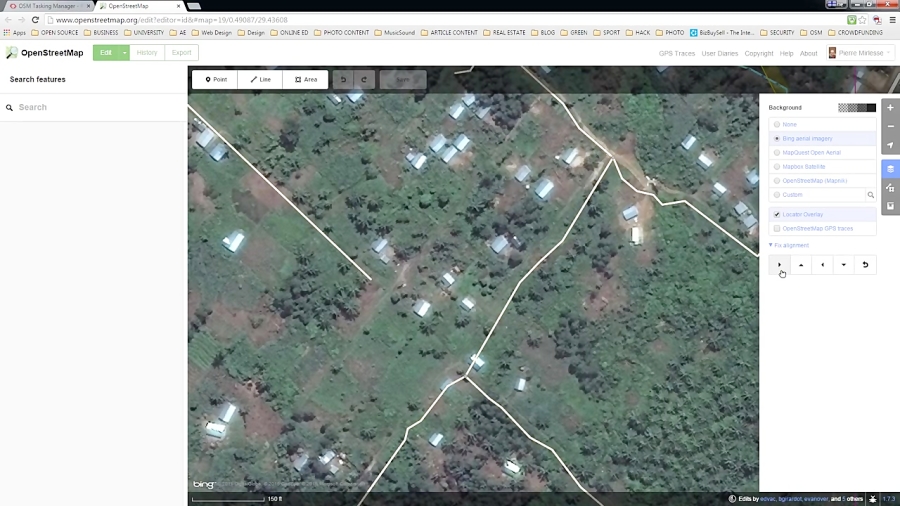Click the browser address bar URL
900x506 pixels.
pos(172,20)
